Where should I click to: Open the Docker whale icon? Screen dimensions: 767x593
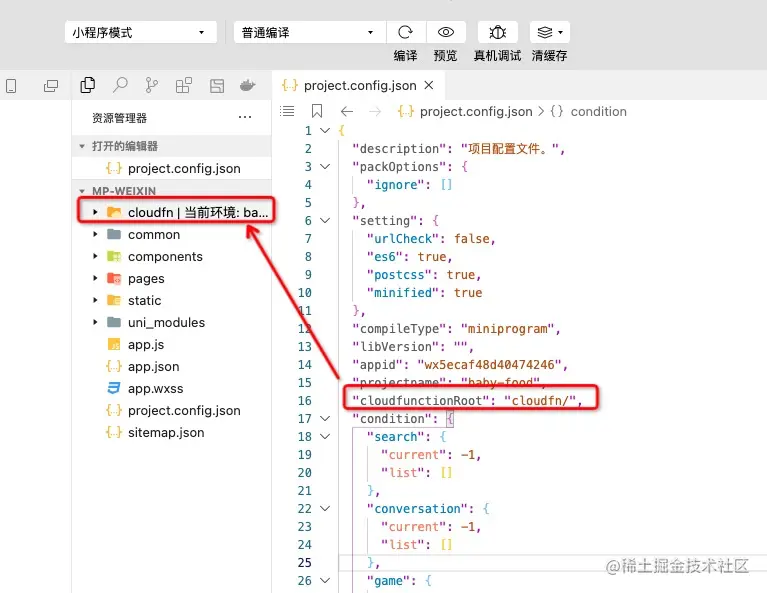click(x=248, y=86)
